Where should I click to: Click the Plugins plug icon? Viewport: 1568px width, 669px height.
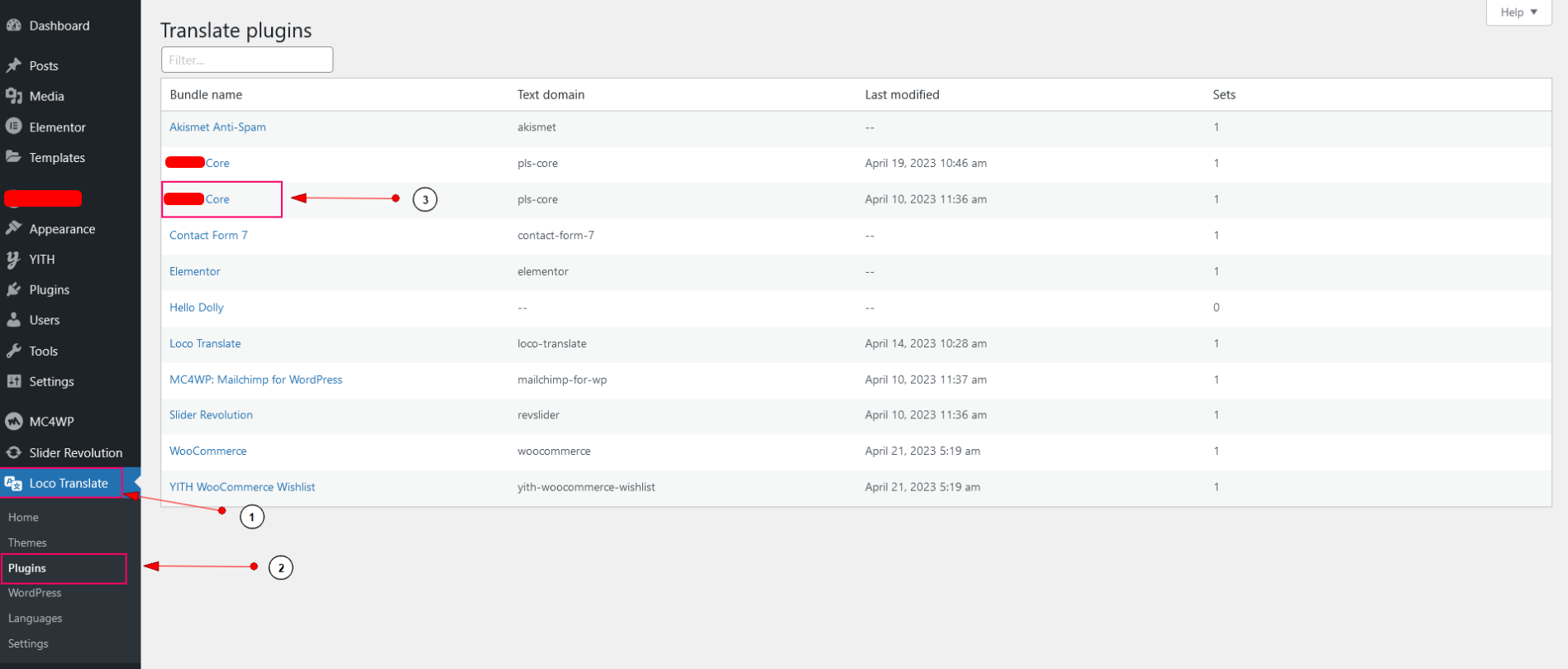(x=13, y=289)
